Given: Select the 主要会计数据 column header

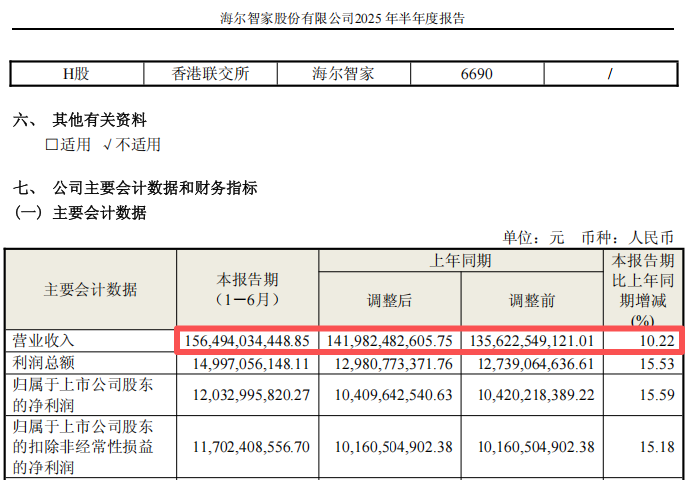Looking at the screenshot, I should 90,289.
